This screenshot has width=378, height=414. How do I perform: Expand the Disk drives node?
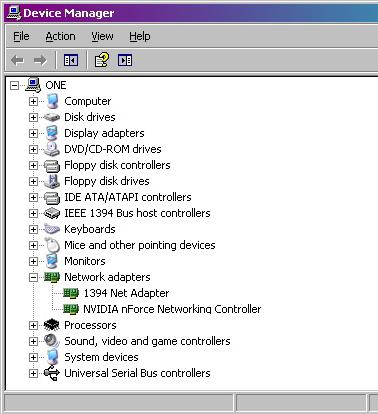coord(33,117)
